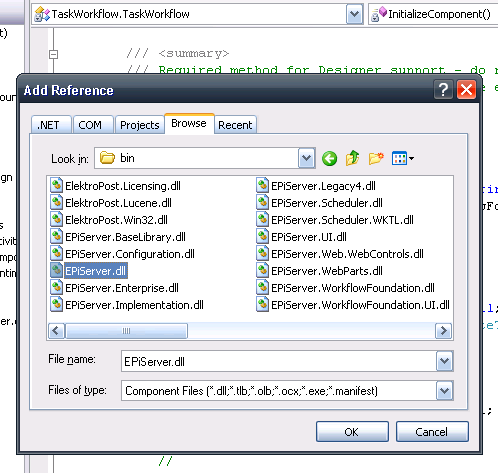This screenshot has height=473, width=498.
Task: Select EPiServer.WorkflowFoundation.UI.dll file name
Action: point(360,305)
